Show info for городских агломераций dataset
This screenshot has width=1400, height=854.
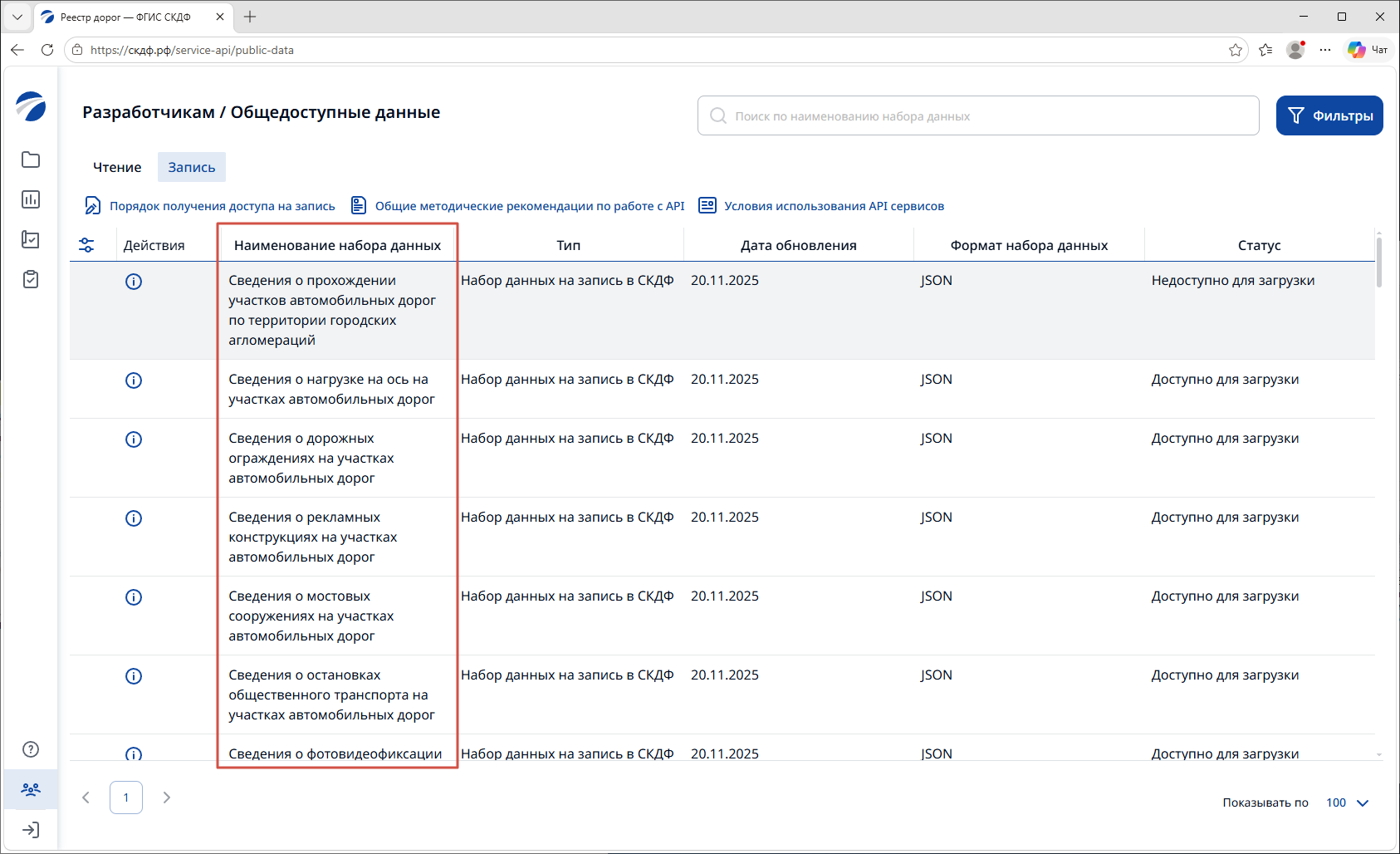coord(134,282)
